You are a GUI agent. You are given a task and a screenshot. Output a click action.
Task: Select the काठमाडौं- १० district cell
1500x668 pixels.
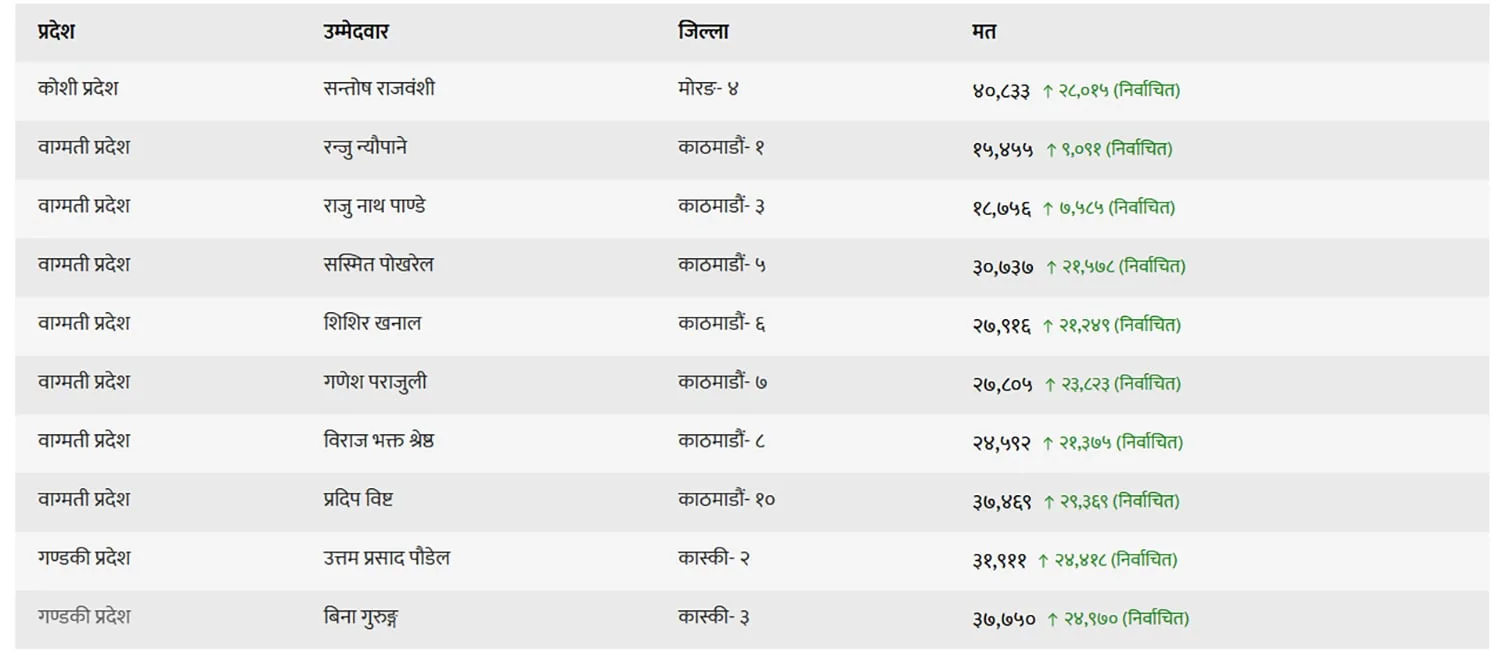[x=726, y=499]
